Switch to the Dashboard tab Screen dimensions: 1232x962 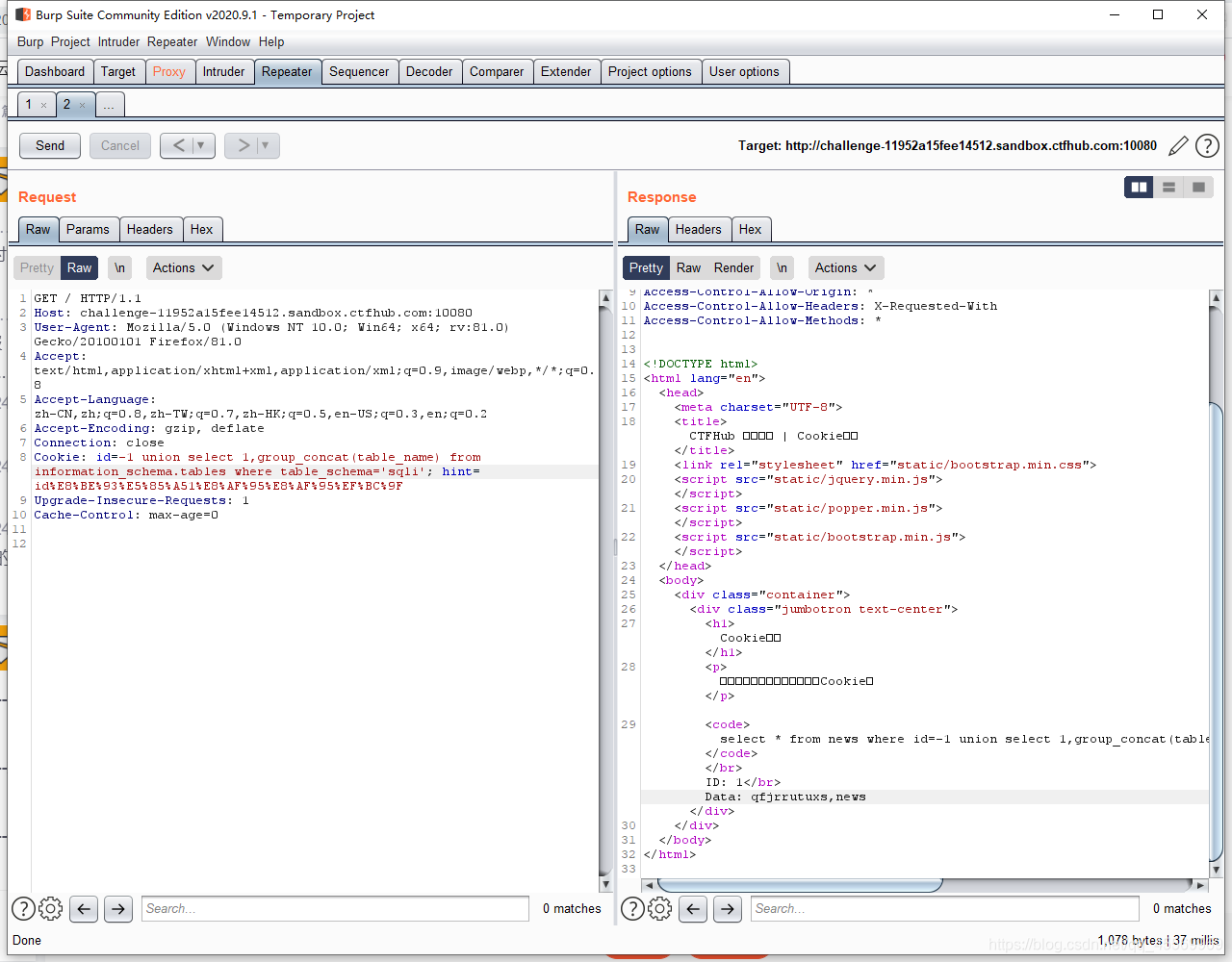(55, 71)
